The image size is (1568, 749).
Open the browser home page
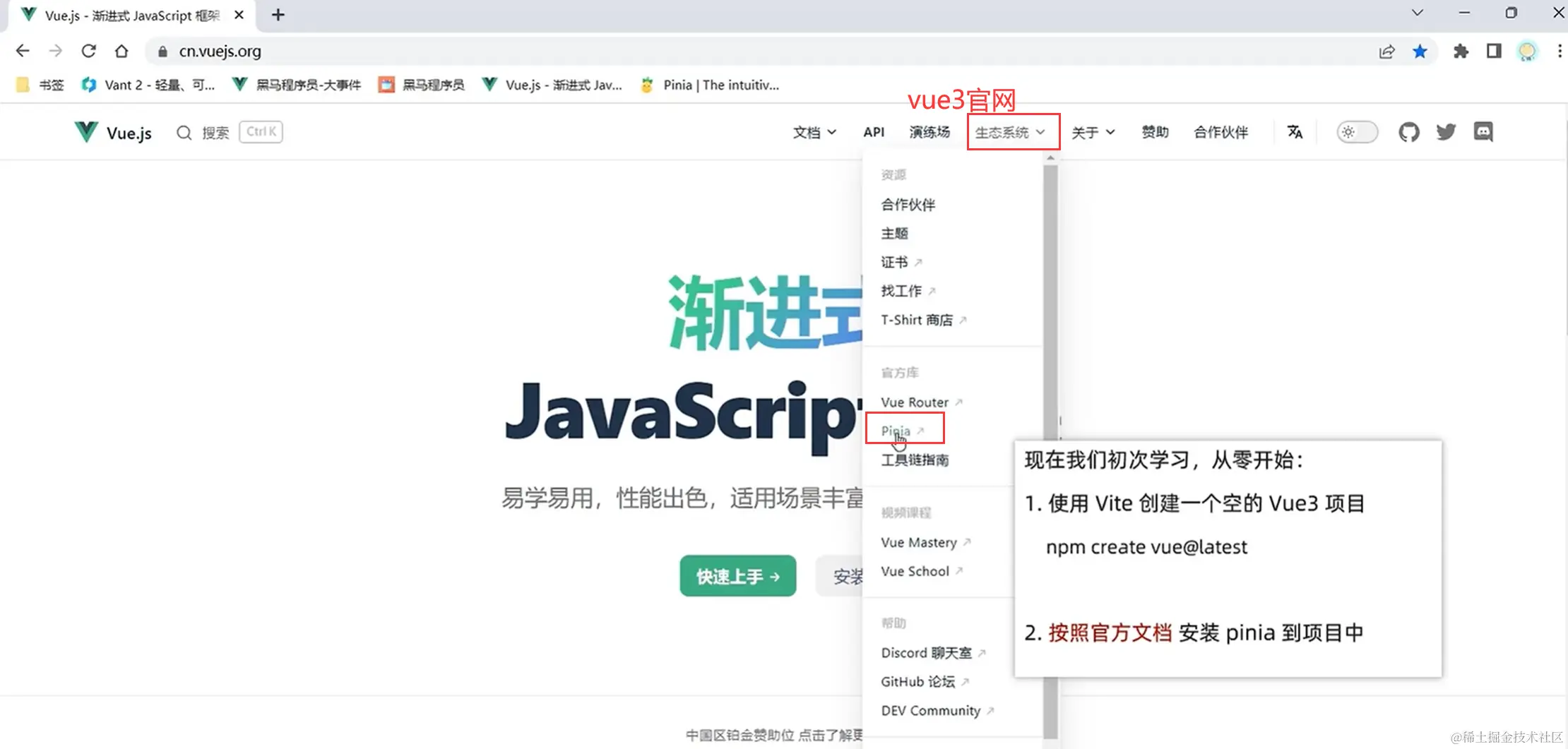coord(121,51)
